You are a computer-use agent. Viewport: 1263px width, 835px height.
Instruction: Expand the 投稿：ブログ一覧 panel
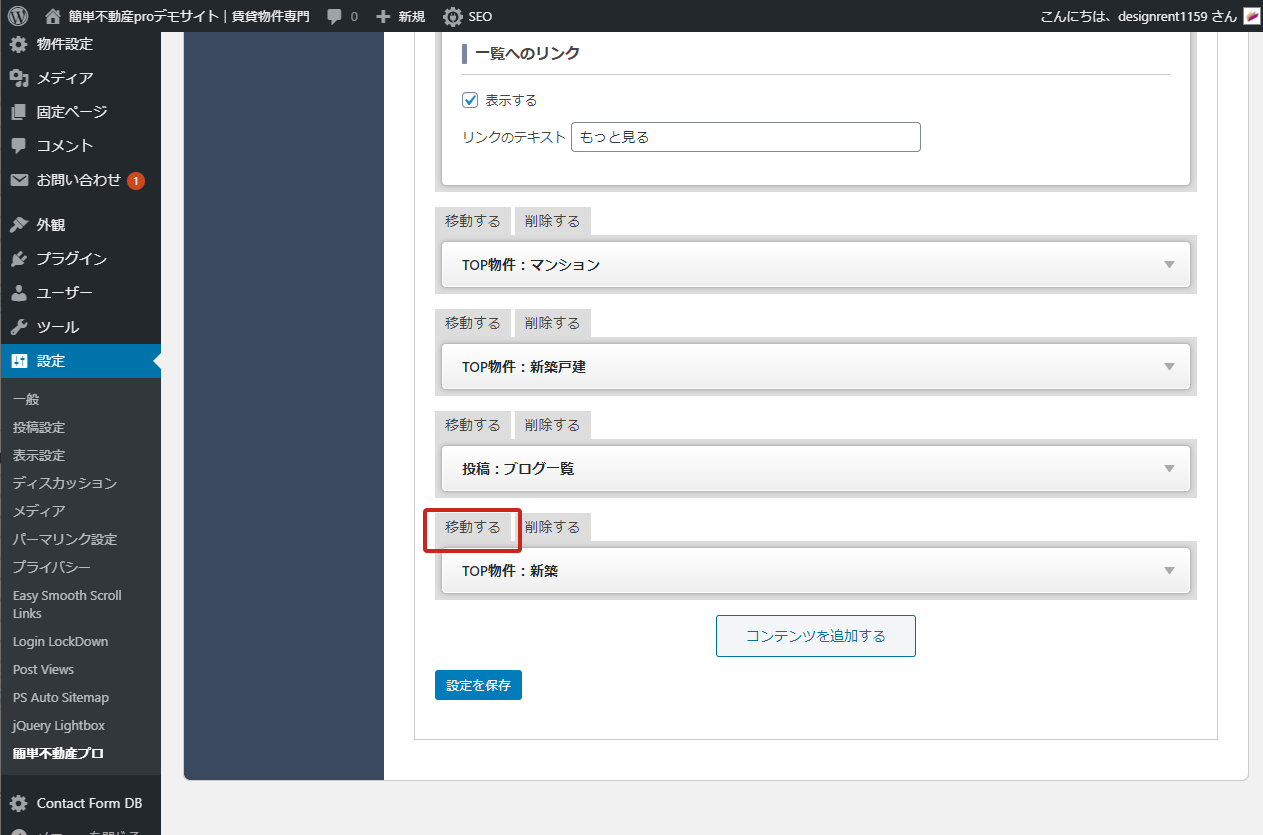coord(1169,469)
